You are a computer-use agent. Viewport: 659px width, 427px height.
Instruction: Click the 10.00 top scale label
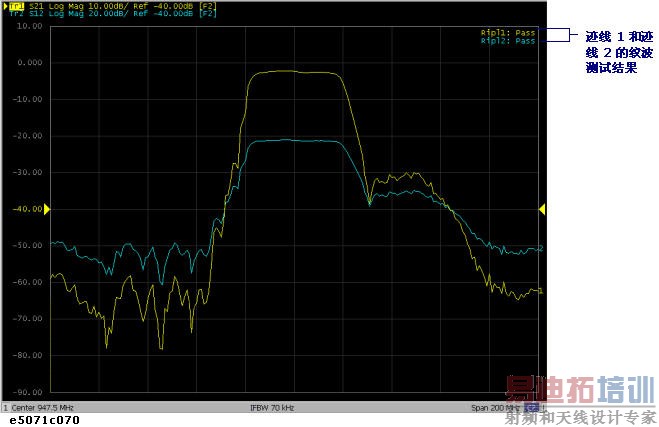coord(30,26)
